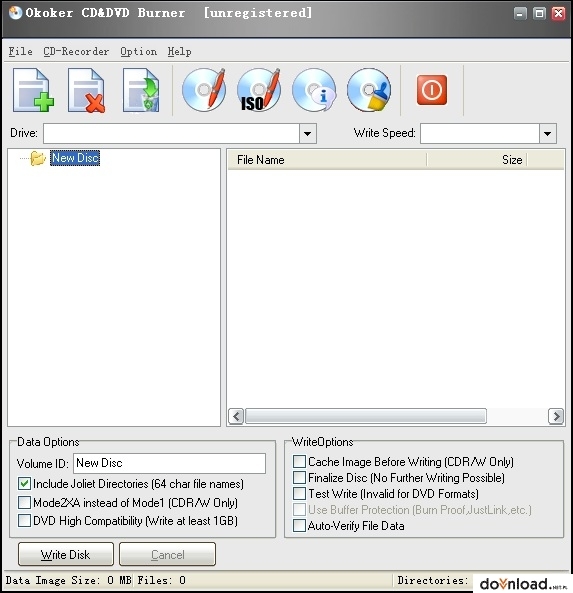Uncheck Include Joliet Directories checkbox
The image size is (573, 593).
coord(25,484)
